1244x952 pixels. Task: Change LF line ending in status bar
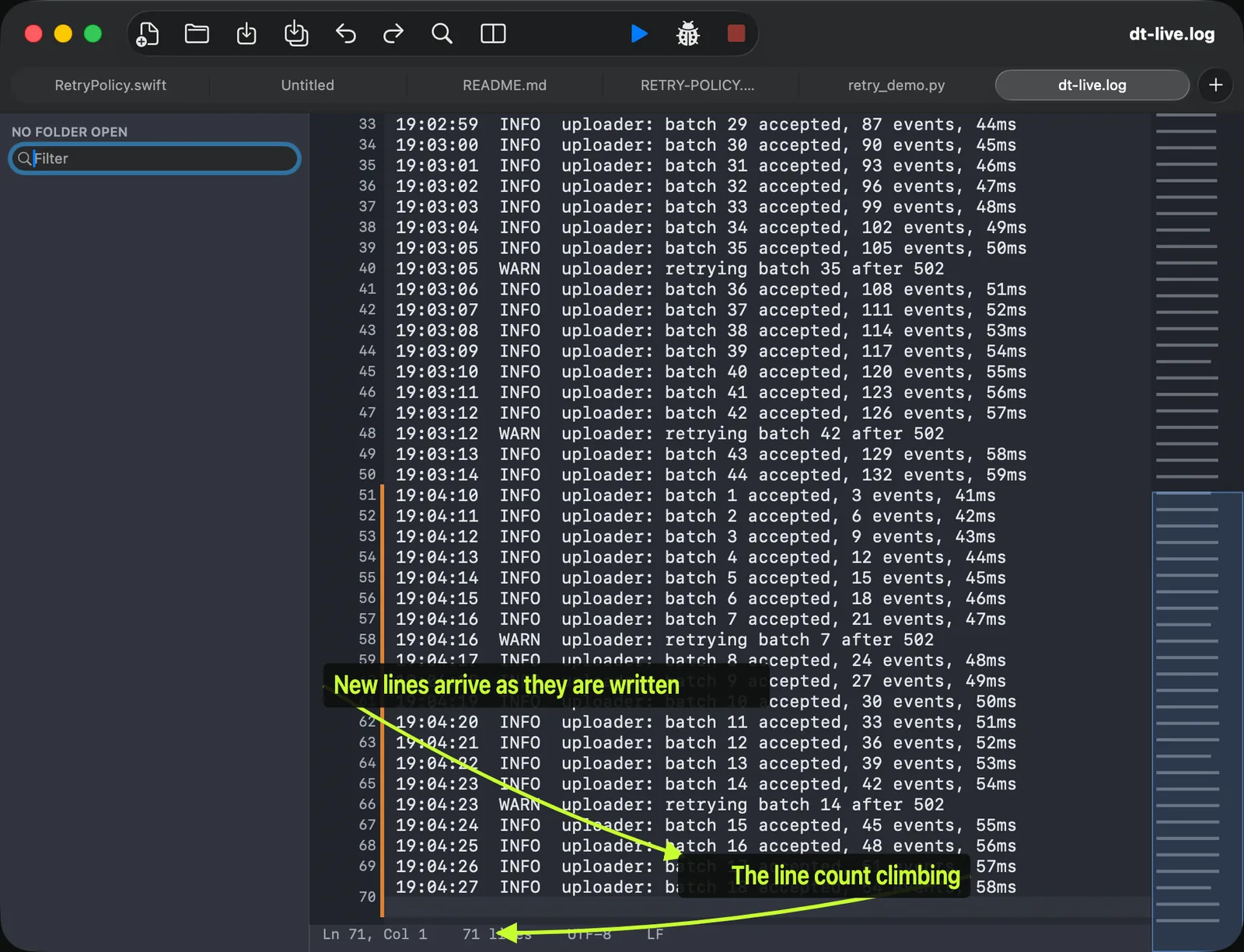pos(655,934)
